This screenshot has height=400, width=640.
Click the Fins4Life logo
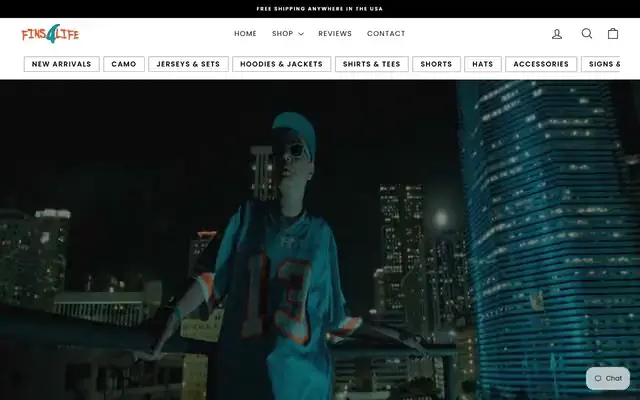tap(50, 34)
